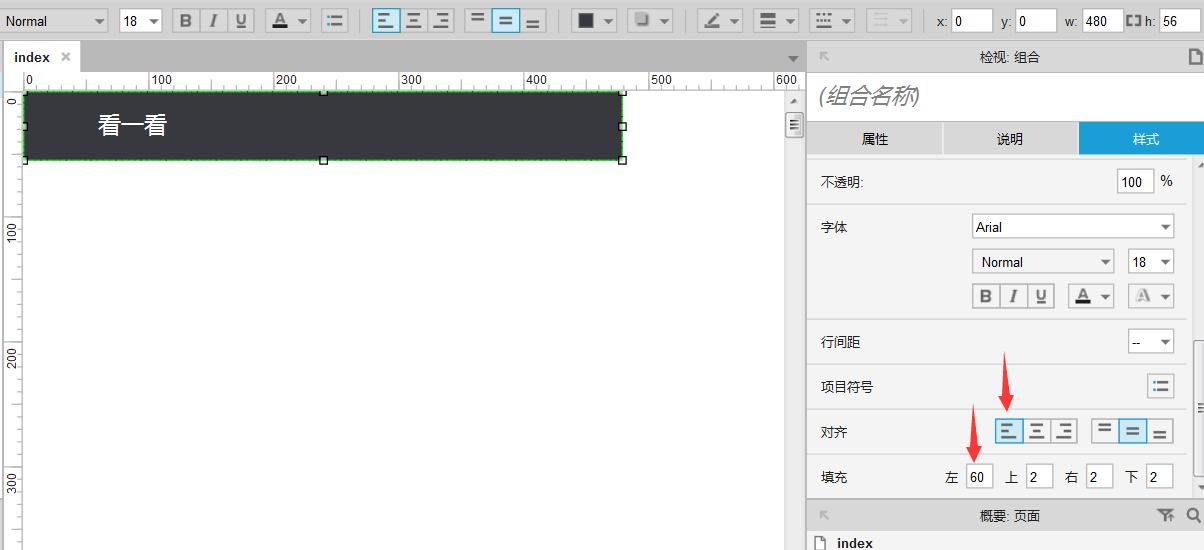Viewport: 1204px width, 550px height.
Task: Click the width field showing 480
Action: pos(1103,21)
